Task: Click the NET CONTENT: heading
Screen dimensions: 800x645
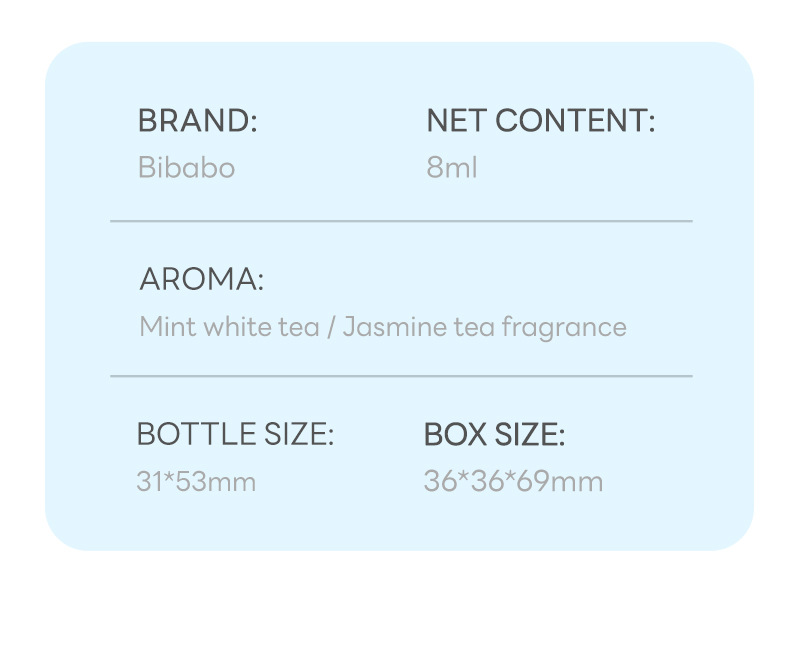Action: tap(540, 121)
